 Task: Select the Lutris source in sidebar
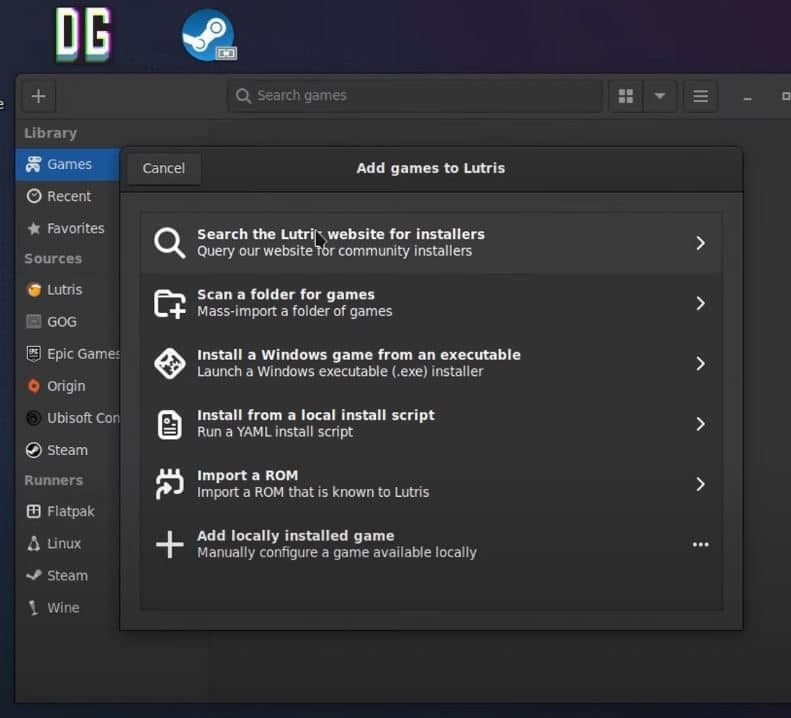click(68, 290)
